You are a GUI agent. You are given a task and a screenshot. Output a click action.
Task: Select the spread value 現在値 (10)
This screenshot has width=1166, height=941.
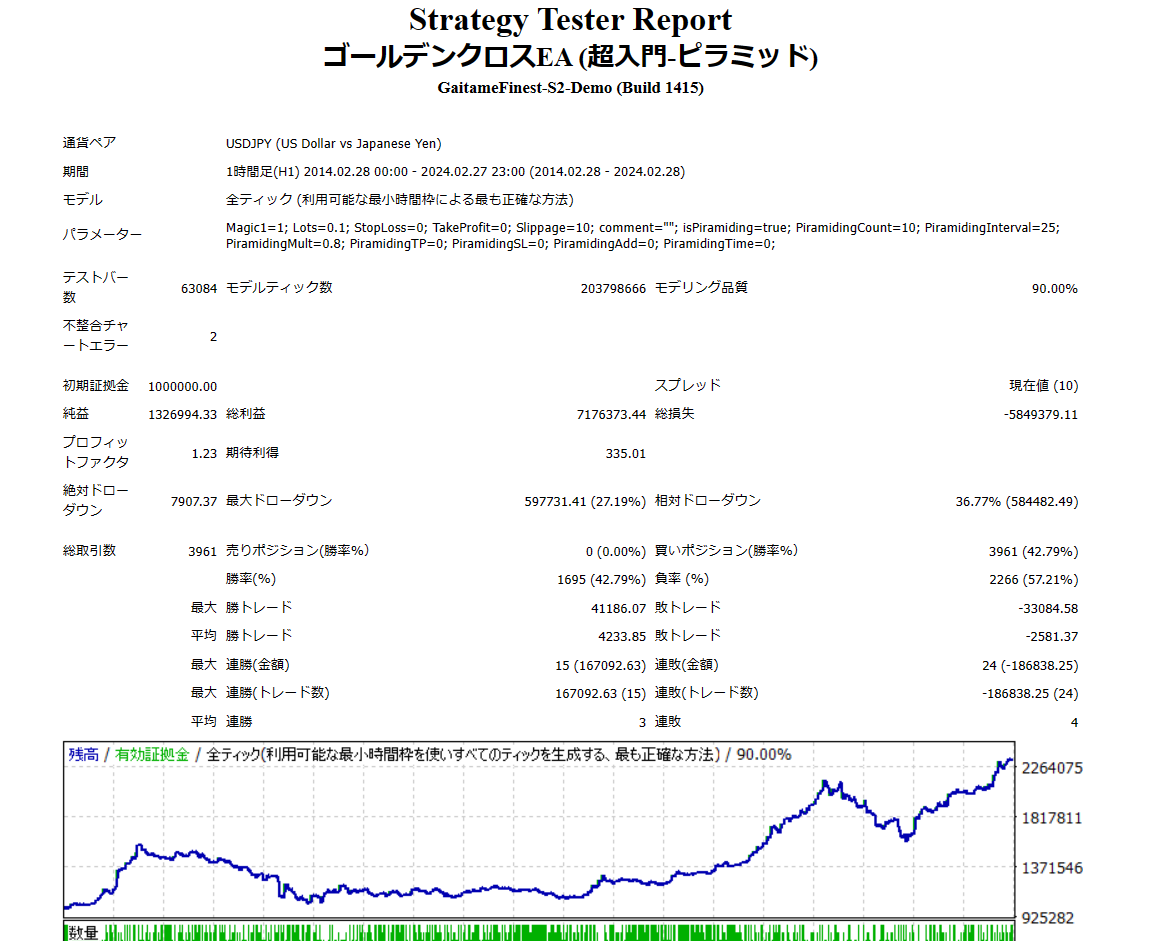point(1043,386)
